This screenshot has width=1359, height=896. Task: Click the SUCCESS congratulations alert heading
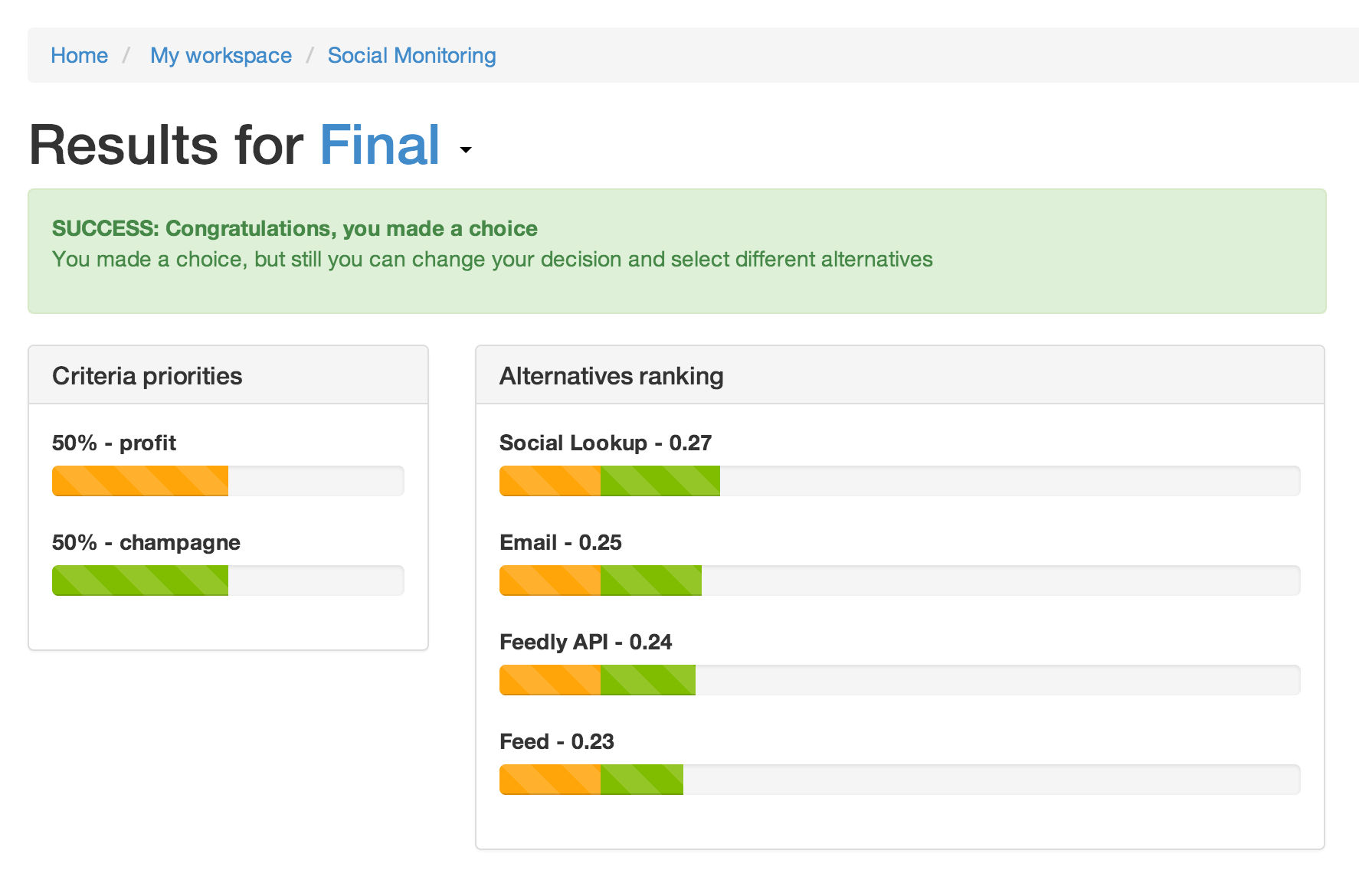294,228
